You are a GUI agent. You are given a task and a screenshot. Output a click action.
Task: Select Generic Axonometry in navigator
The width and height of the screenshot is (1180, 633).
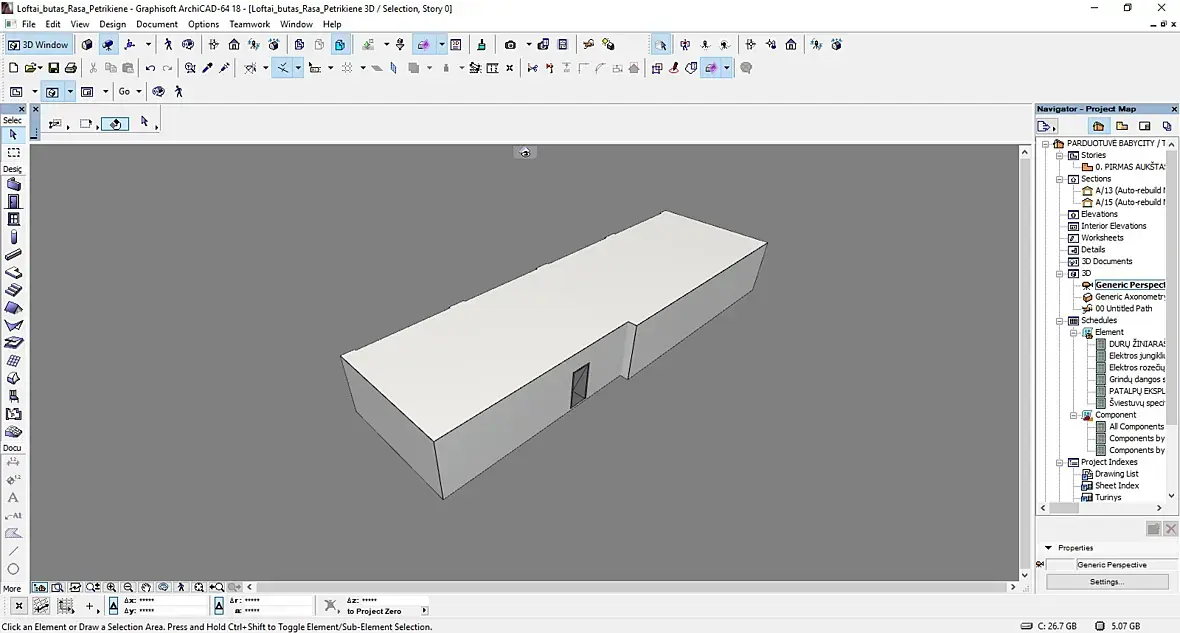[1130, 297]
